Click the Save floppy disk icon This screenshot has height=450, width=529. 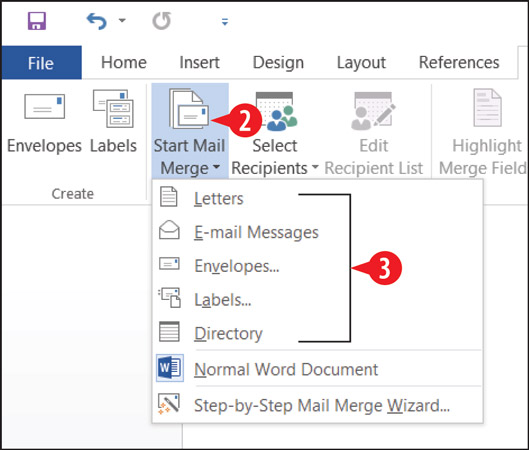(x=37, y=21)
